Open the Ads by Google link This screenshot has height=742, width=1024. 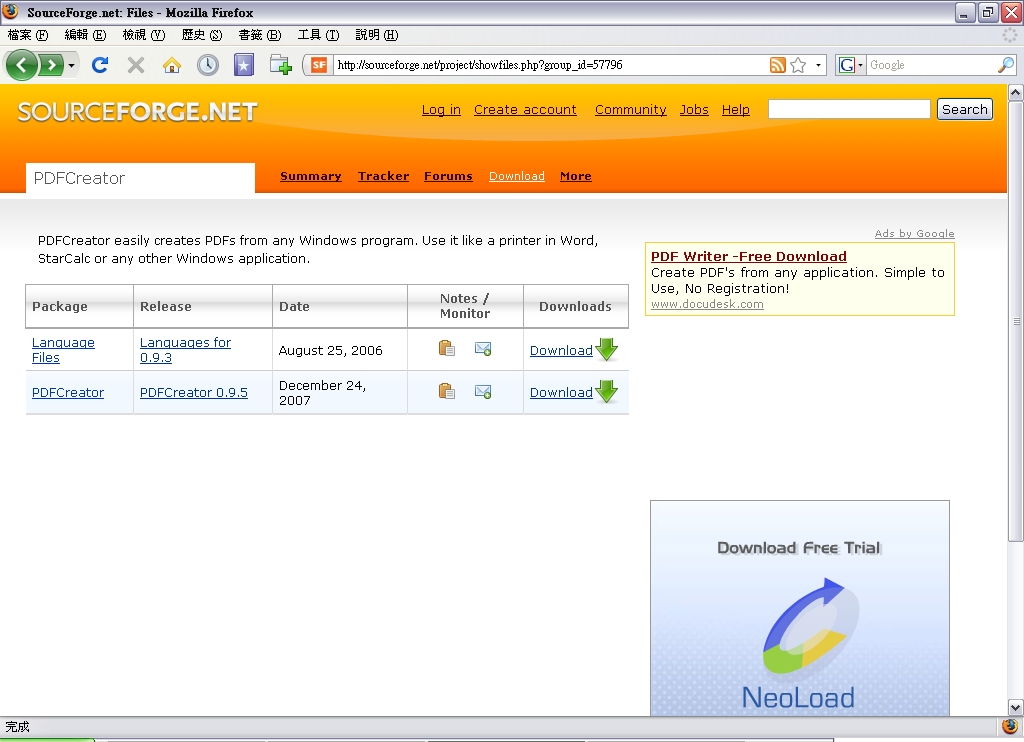click(914, 234)
